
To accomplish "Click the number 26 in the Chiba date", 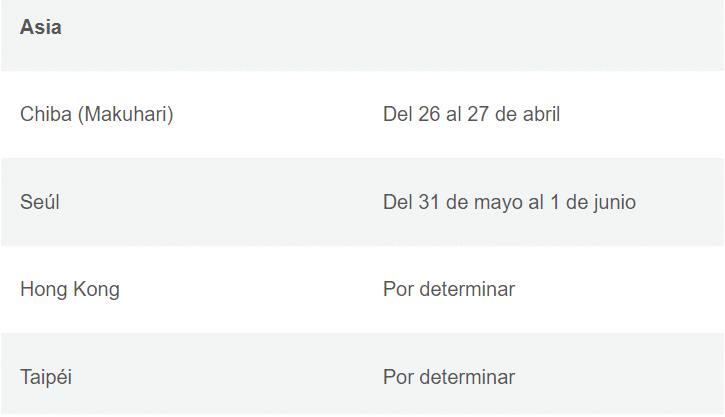I will (x=429, y=114).
